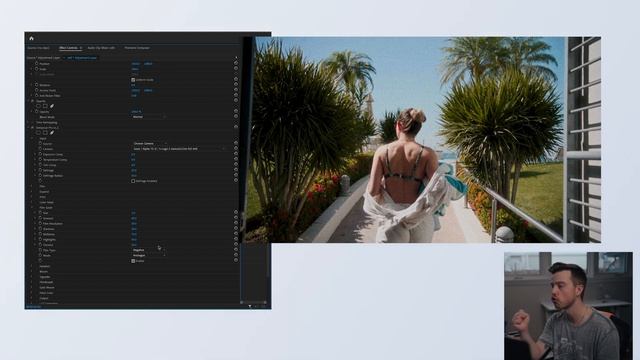Click the adjustment layer sequence link

(x=82, y=58)
